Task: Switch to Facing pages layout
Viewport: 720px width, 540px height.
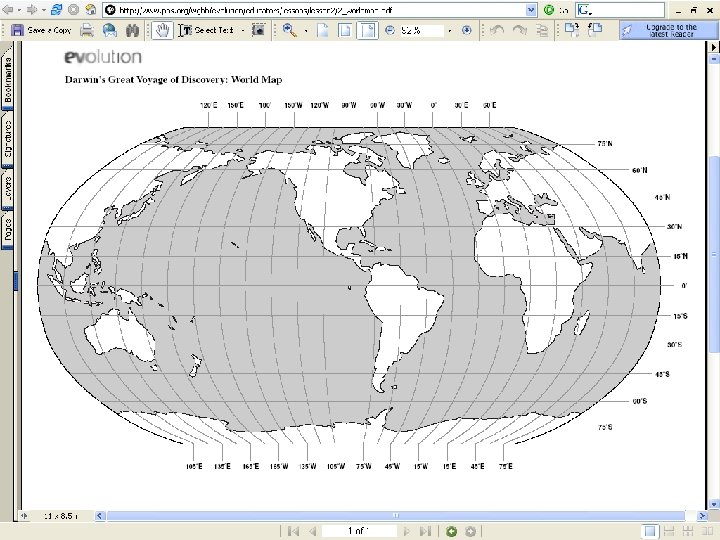Action: (x=707, y=531)
